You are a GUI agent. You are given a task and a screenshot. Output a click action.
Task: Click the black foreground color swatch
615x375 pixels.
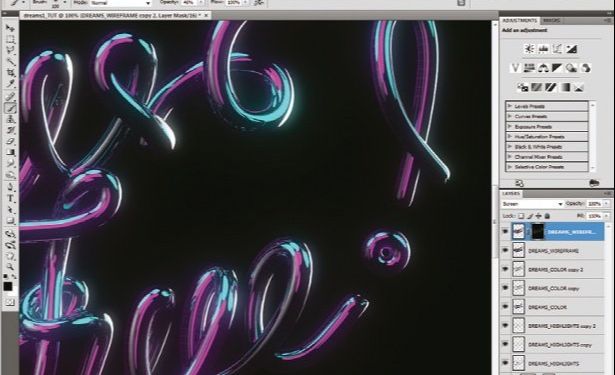pos(7,287)
